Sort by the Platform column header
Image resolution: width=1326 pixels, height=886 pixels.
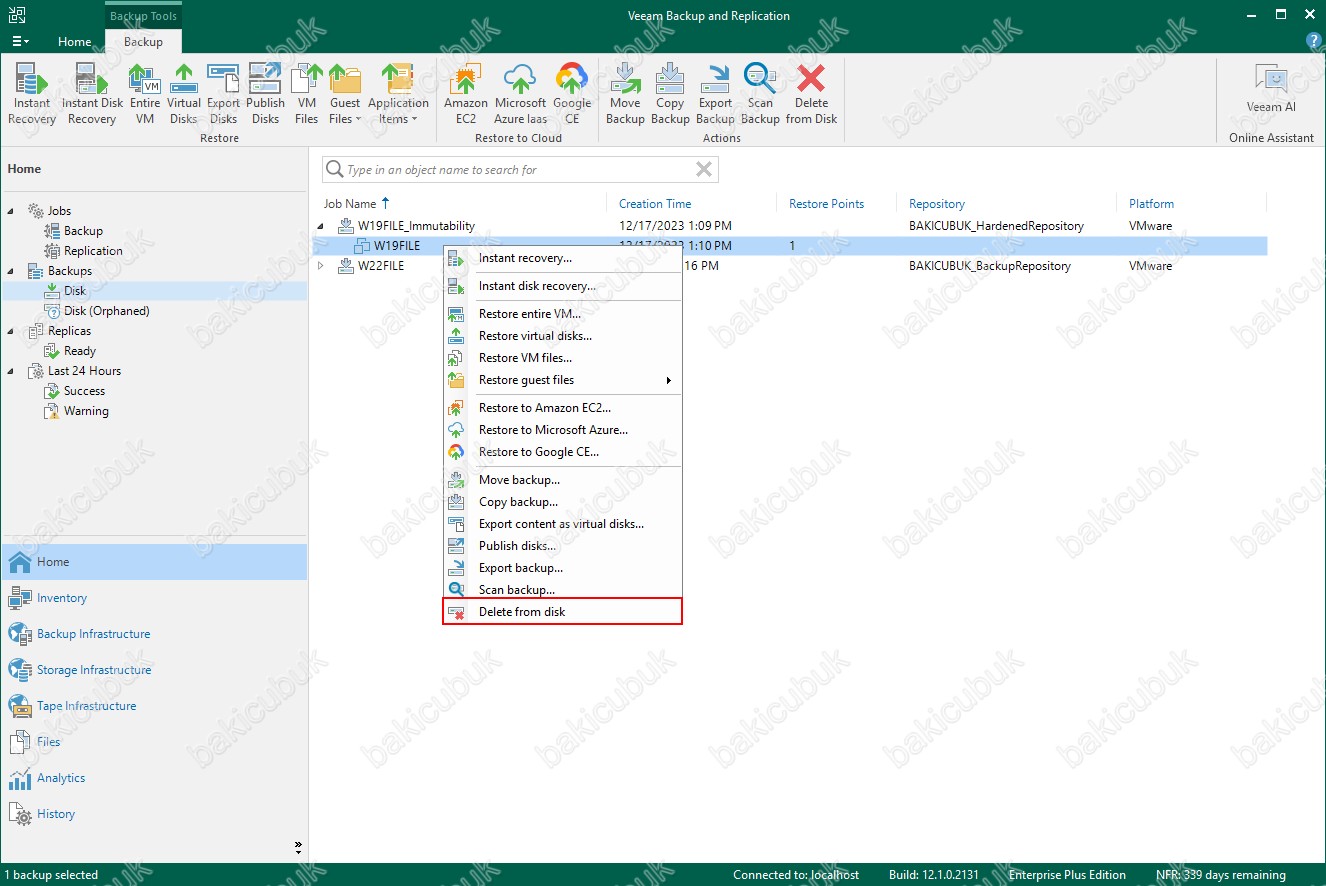point(1151,204)
